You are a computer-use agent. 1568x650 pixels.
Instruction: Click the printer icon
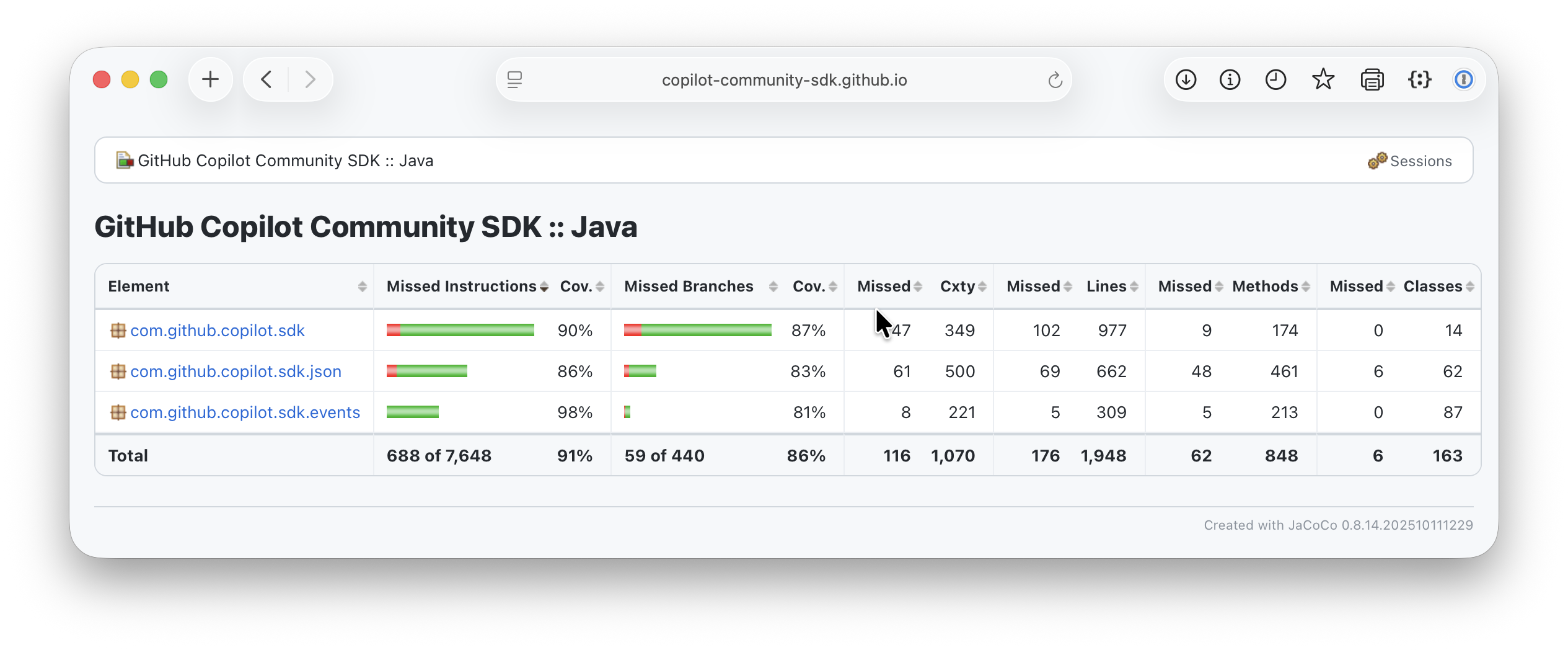pyautogui.click(x=1372, y=80)
